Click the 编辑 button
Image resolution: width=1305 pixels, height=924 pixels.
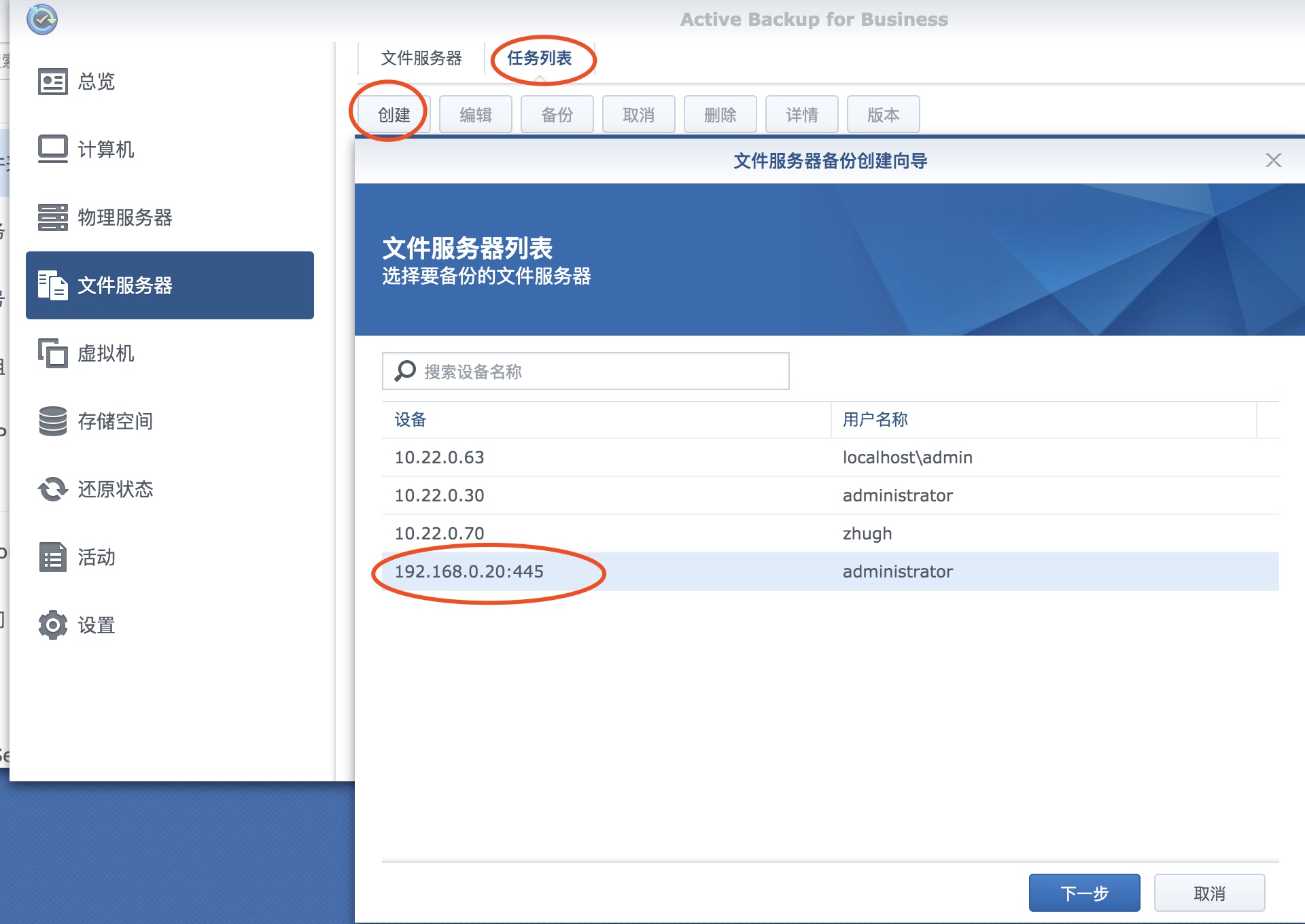476,114
